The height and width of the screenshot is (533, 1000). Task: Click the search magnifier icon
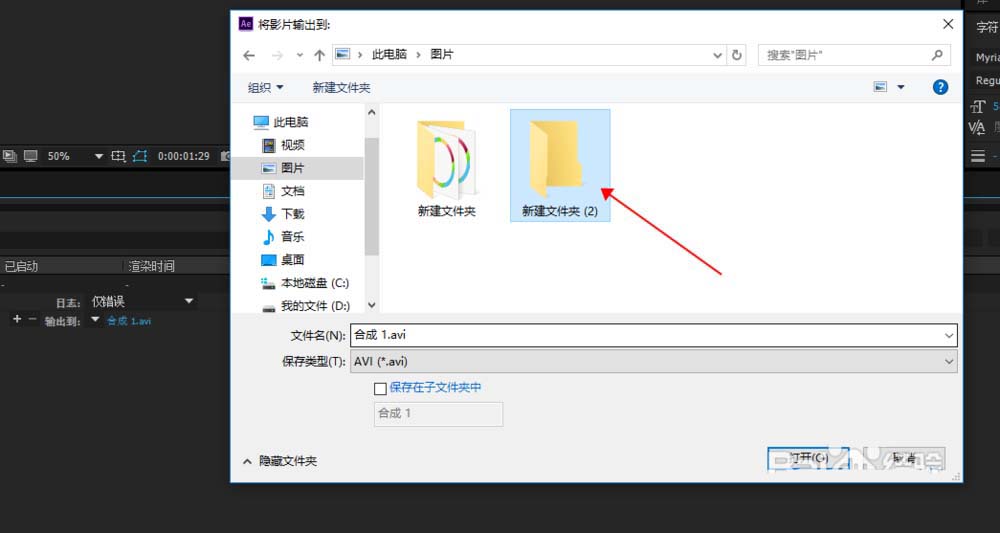[x=937, y=55]
